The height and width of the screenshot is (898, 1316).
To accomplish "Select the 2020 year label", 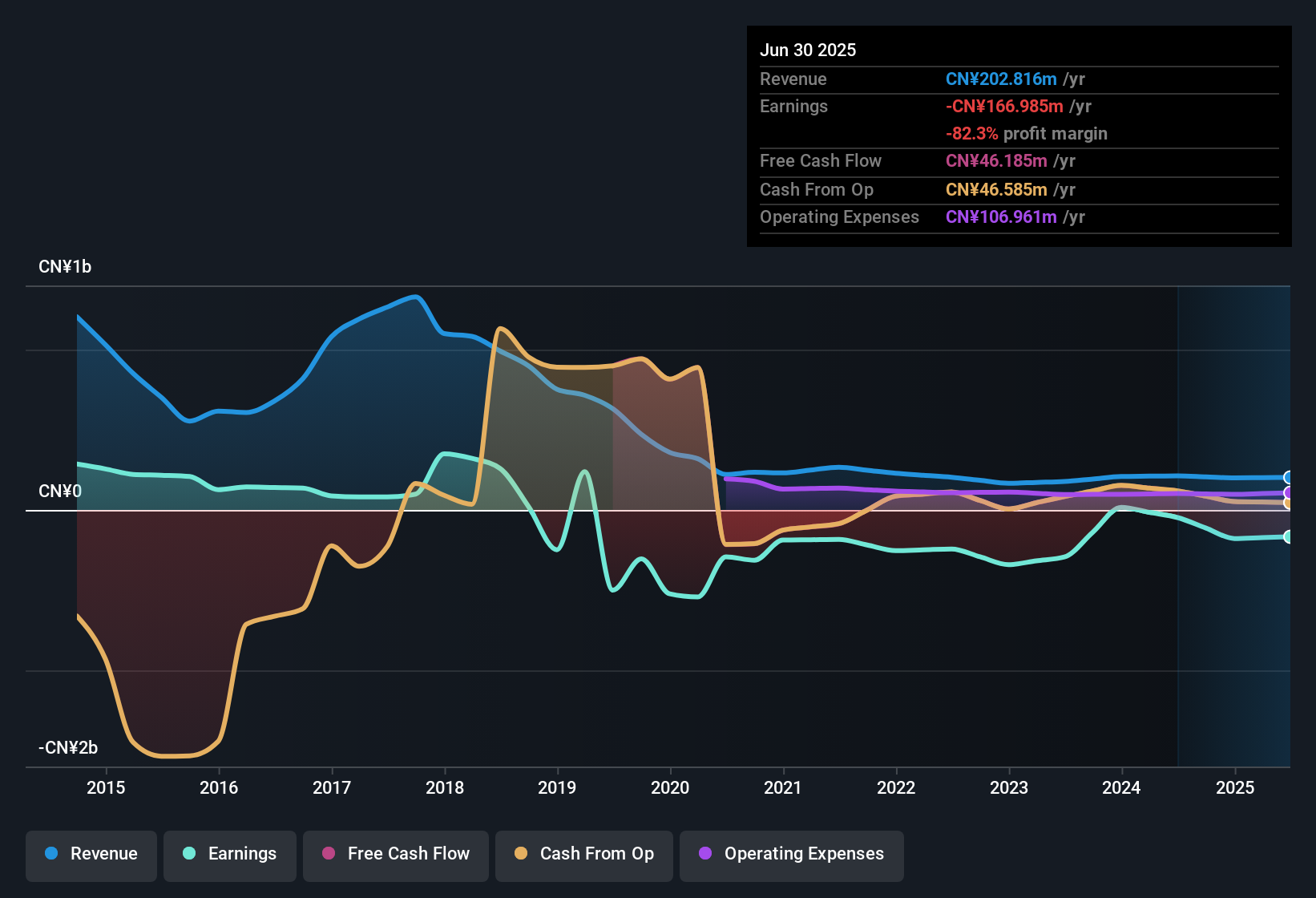I will point(671,787).
